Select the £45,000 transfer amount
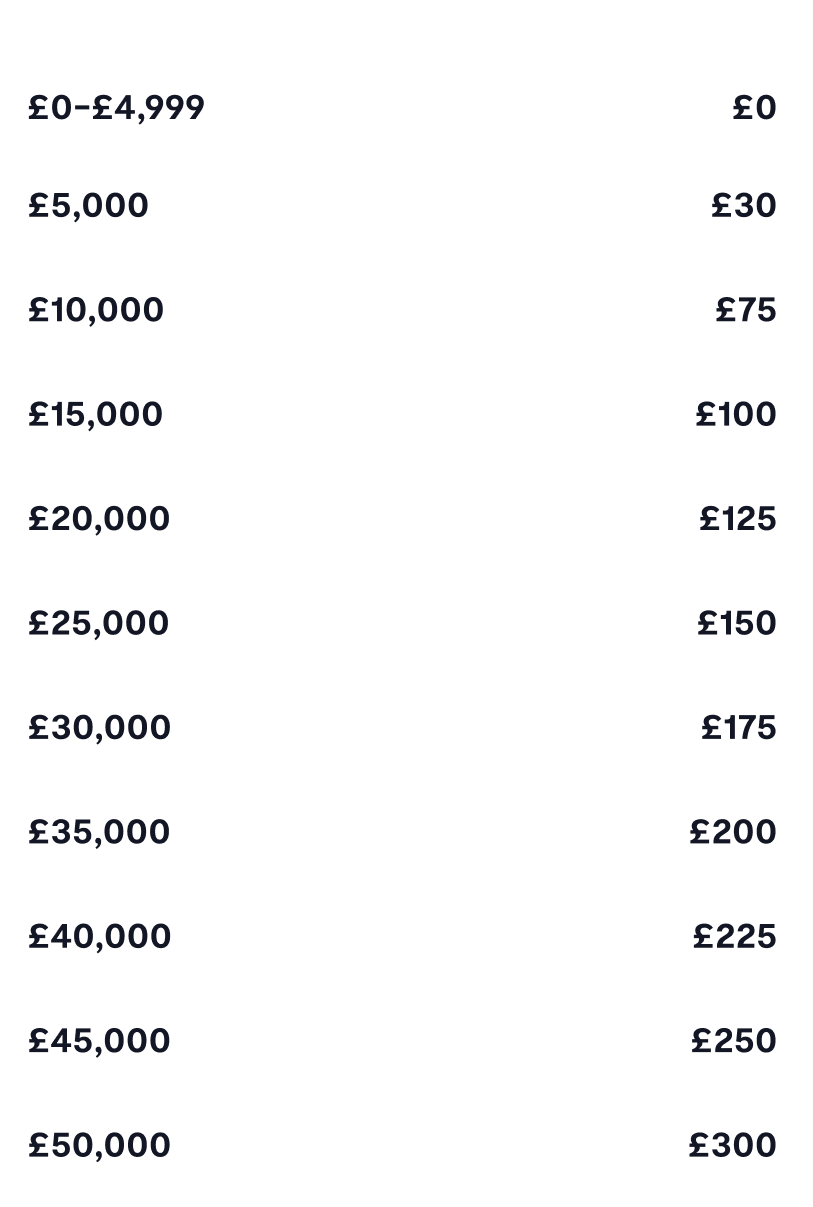 99,1041
